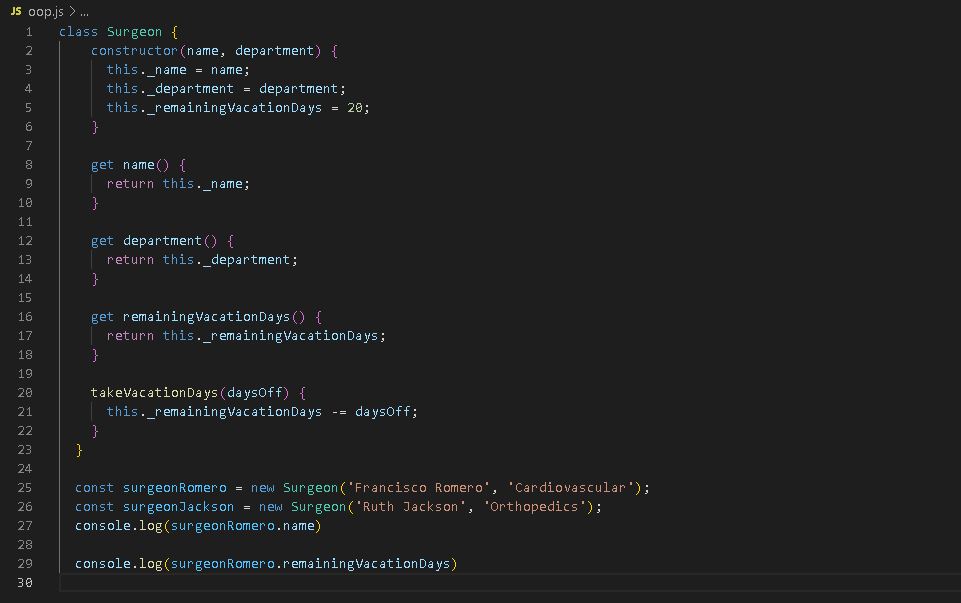Place cursor on empty line 30
The height and width of the screenshot is (603, 961).
tap(509, 583)
